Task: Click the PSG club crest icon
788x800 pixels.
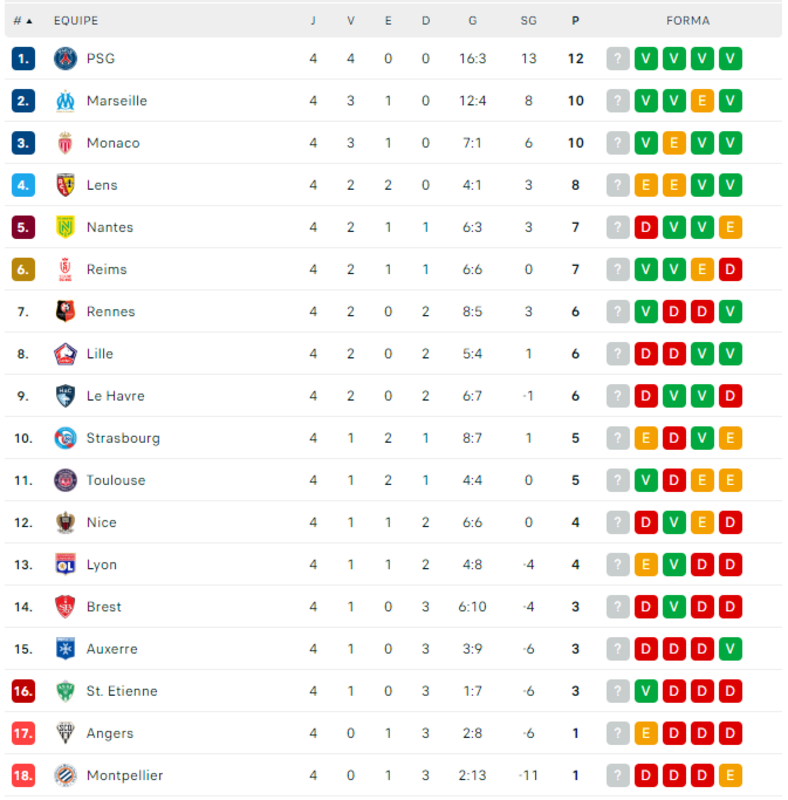Action: coord(65,59)
